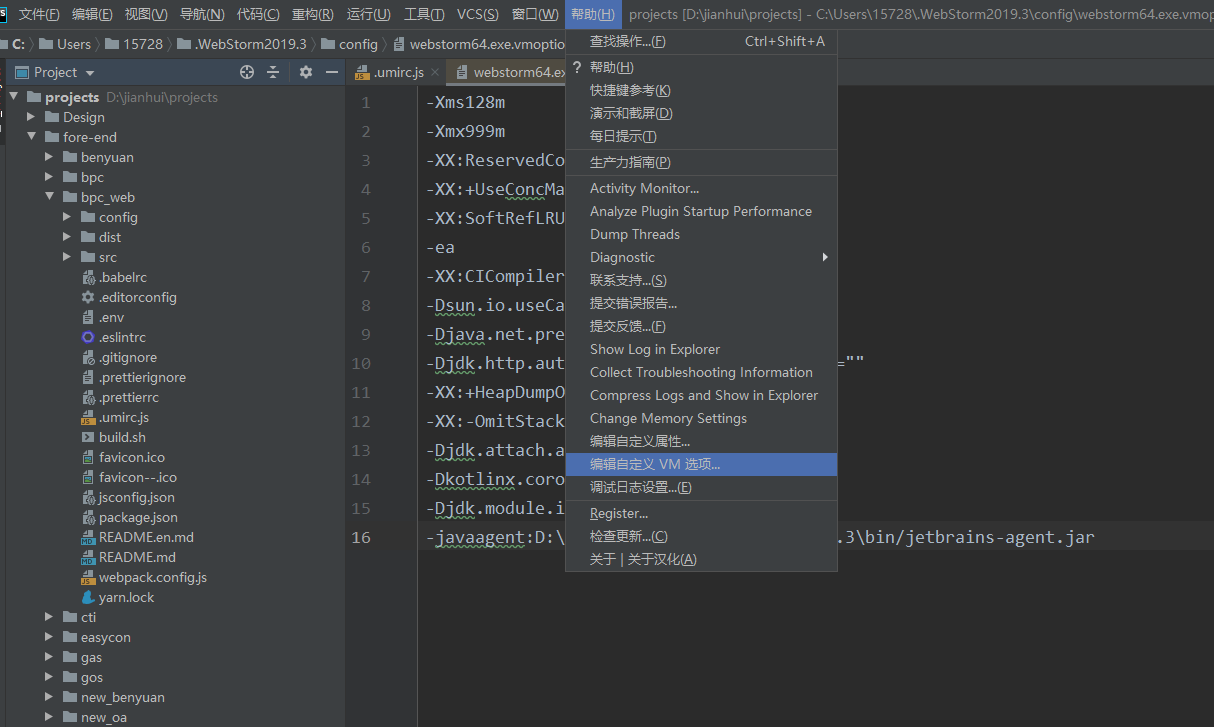
Task: Click the favicon.ico file icon
Action: [x=88, y=457]
